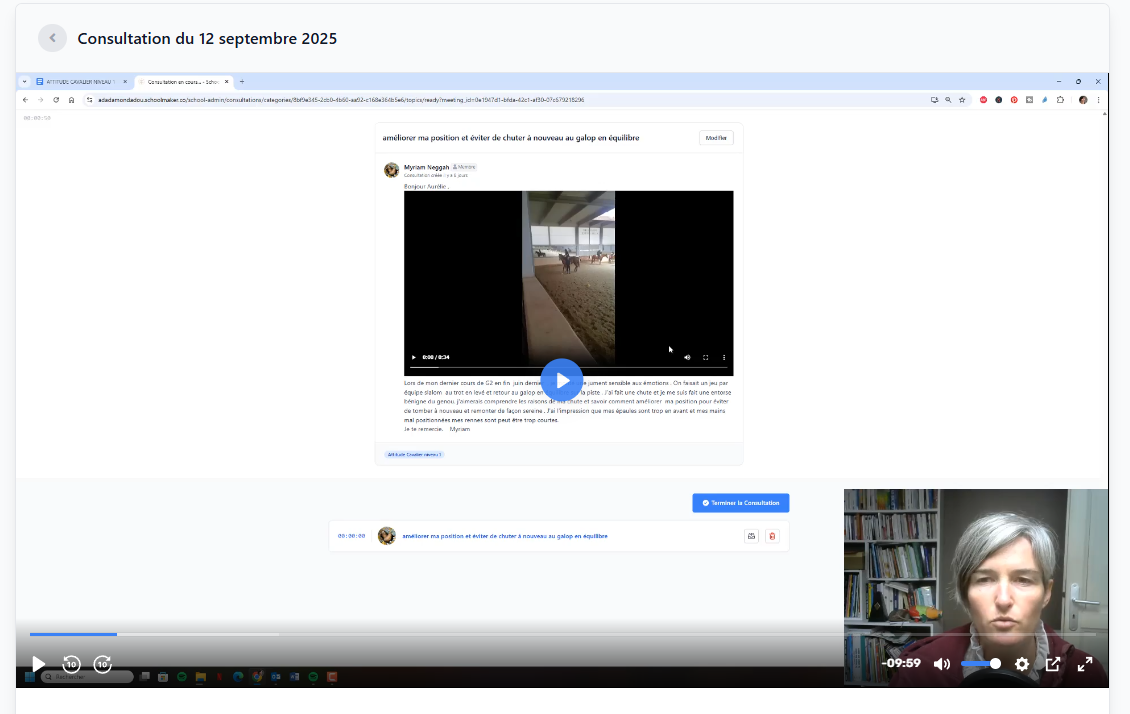Toggle fullscreen mode for the video
The width and height of the screenshot is (1130, 714).
point(1085,664)
